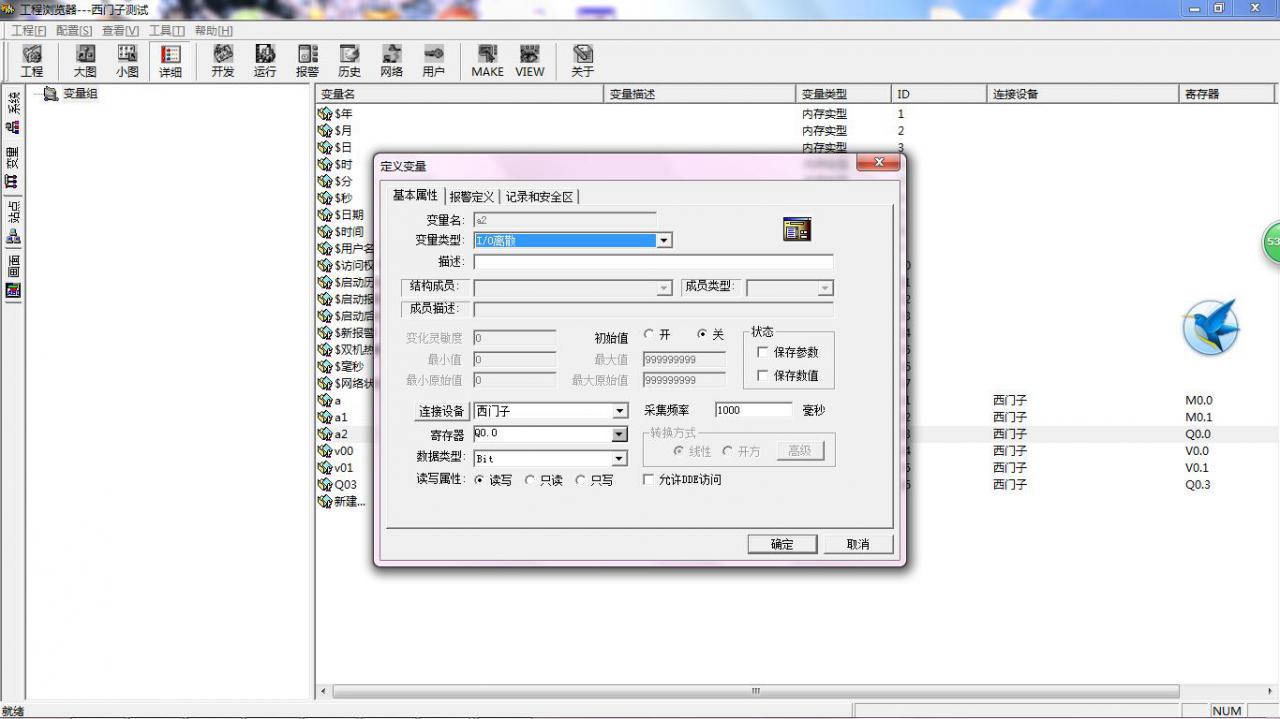Enable the 保存数值 checkbox
Viewport: 1280px width, 719px height.
[x=763, y=376]
